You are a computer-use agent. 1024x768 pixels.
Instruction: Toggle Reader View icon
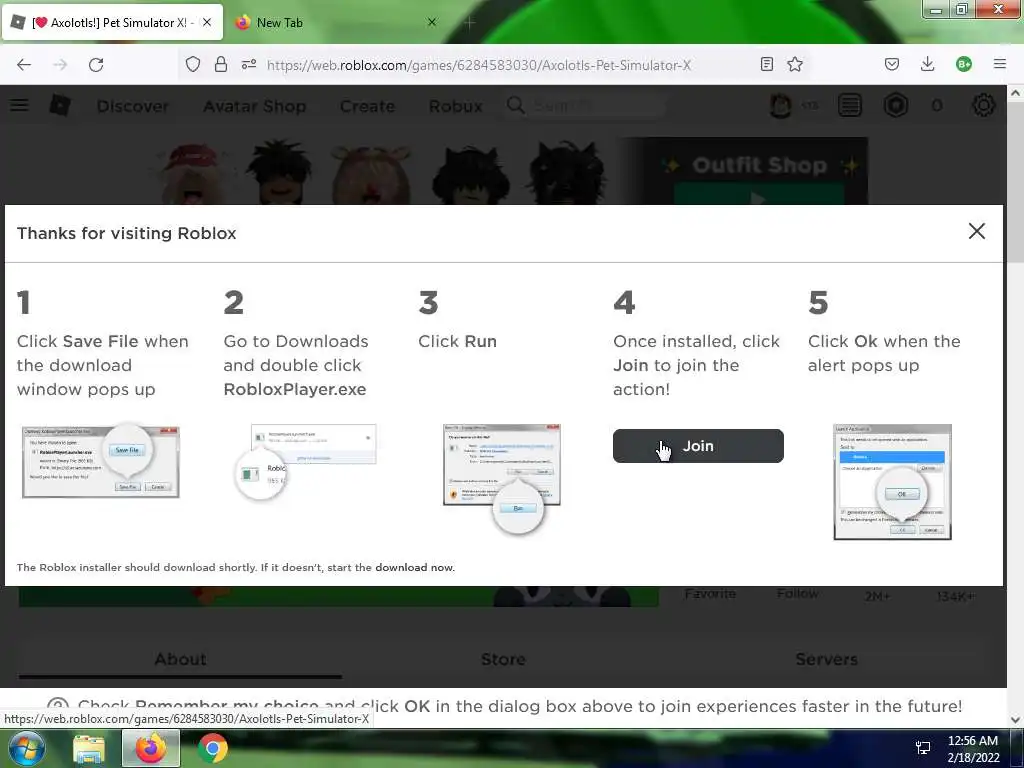767,64
